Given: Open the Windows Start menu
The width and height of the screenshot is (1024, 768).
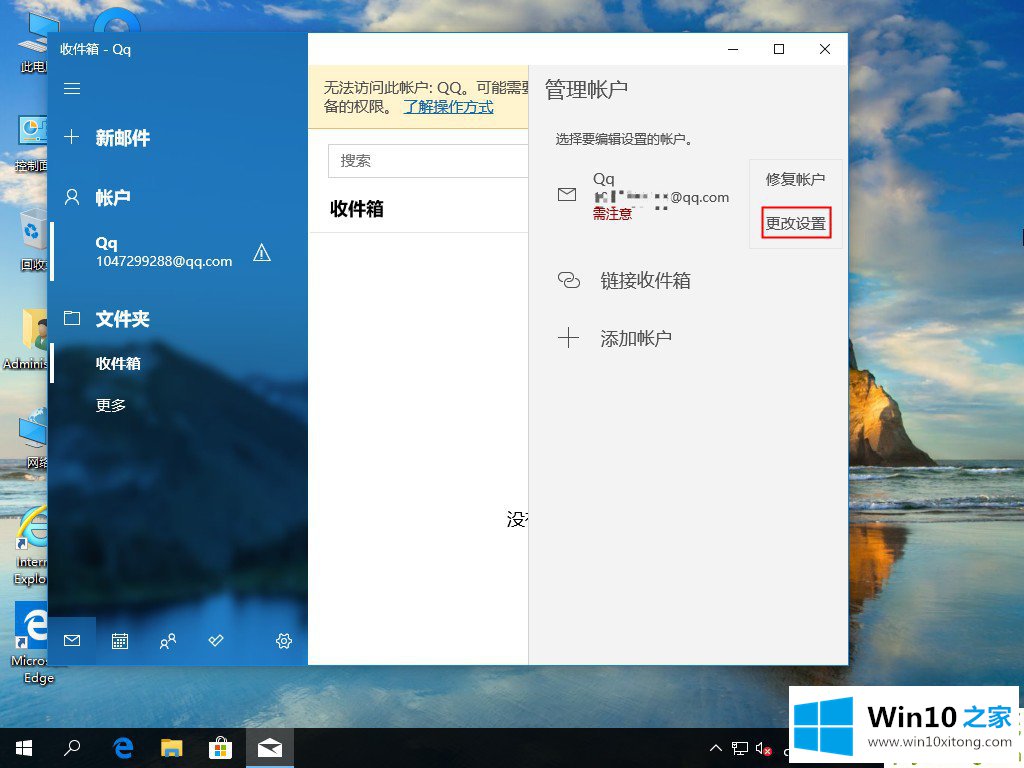Looking at the screenshot, I should (x=24, y=748).
